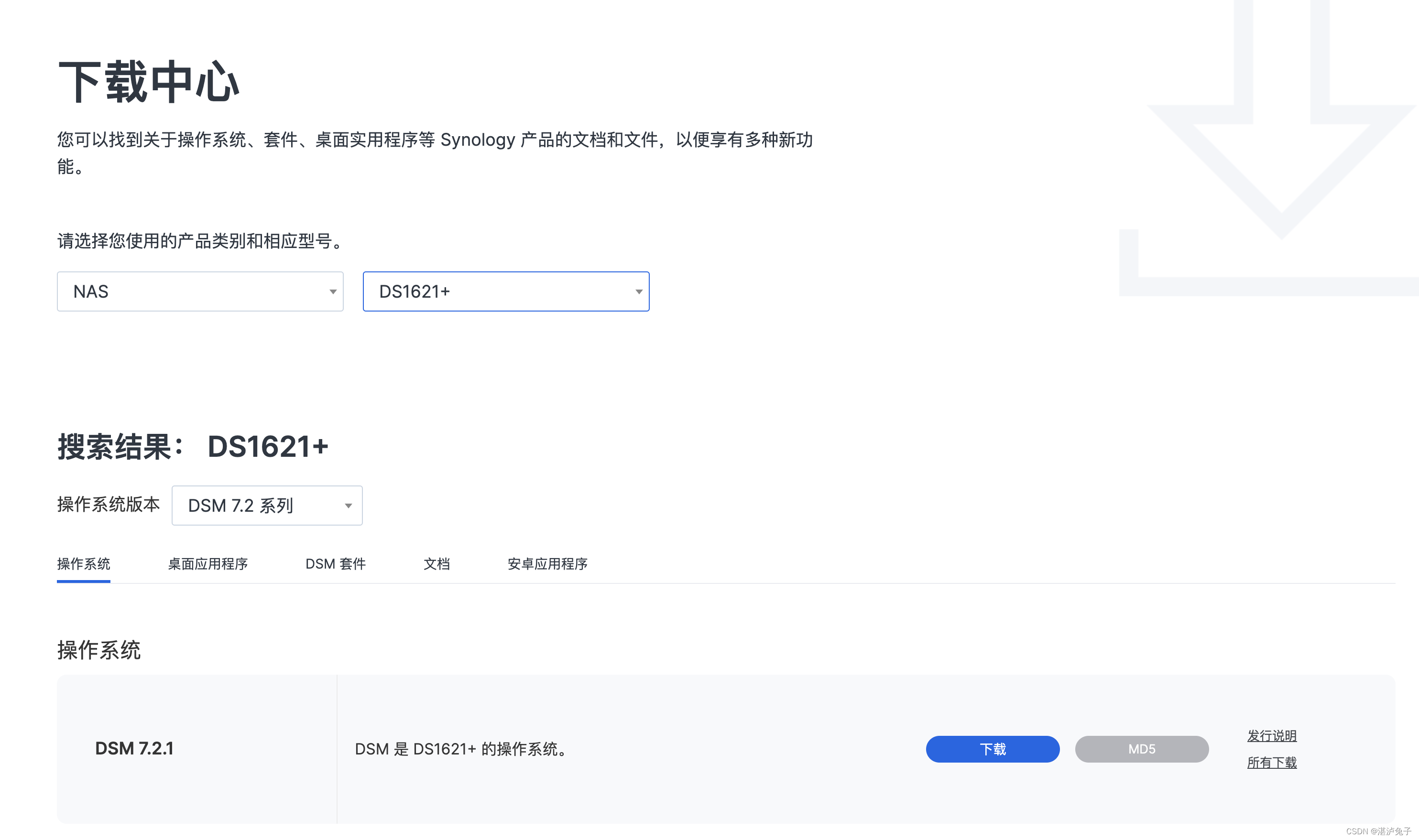
Task: Switch to the 操作系统 tab
Action: click(x=83, y=564)
